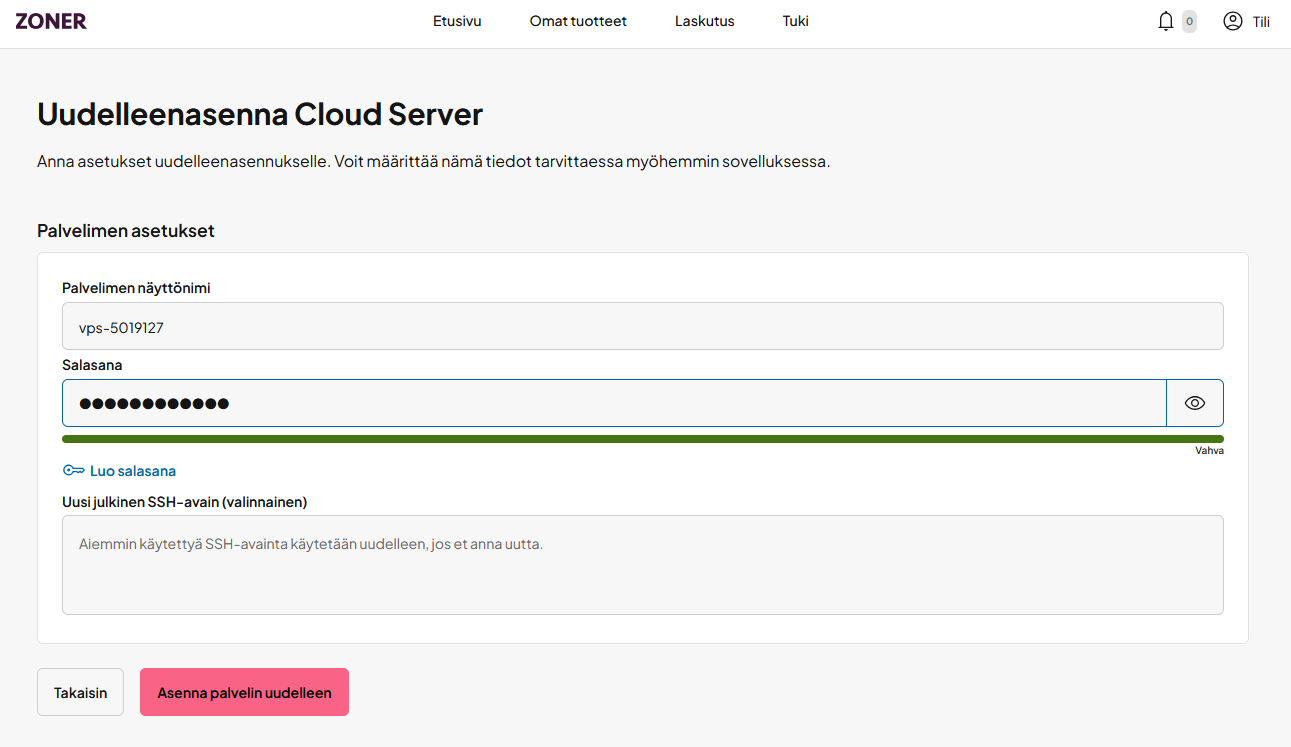Click Asenna palvelin uudelleen button
Image resolution: width=1291 pixels, height=747 pixels.
[x=244, y=692]
